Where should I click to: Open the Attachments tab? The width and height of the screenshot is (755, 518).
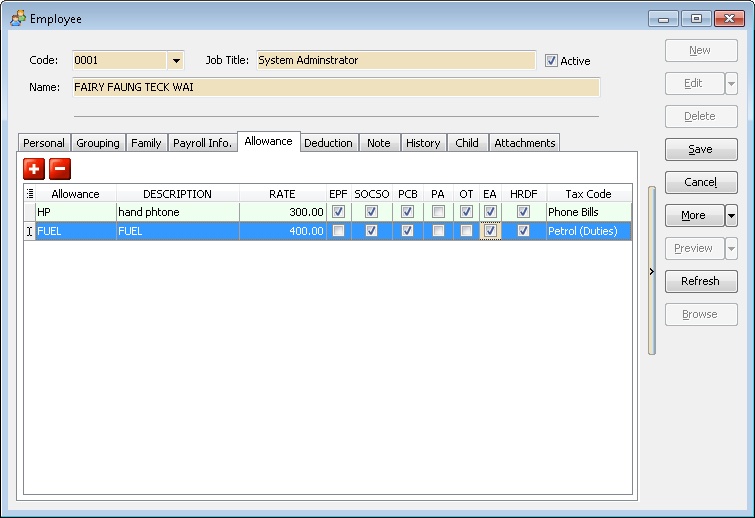click(525, 143)
